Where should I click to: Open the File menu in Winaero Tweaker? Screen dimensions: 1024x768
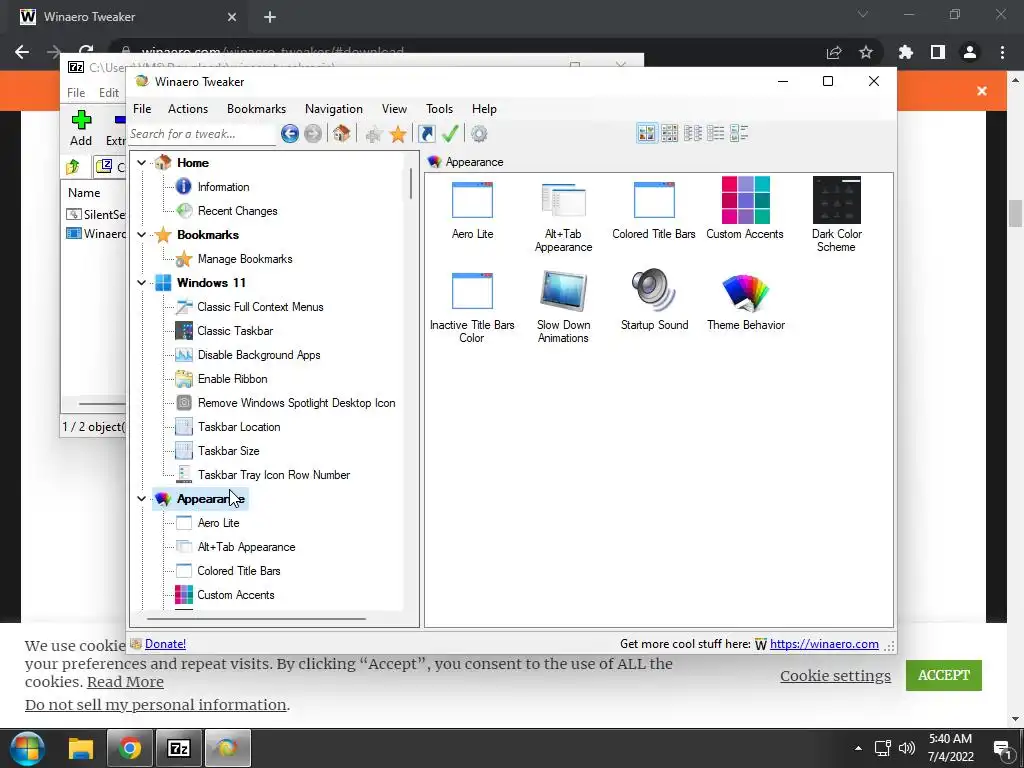click(x=142, y=109)
